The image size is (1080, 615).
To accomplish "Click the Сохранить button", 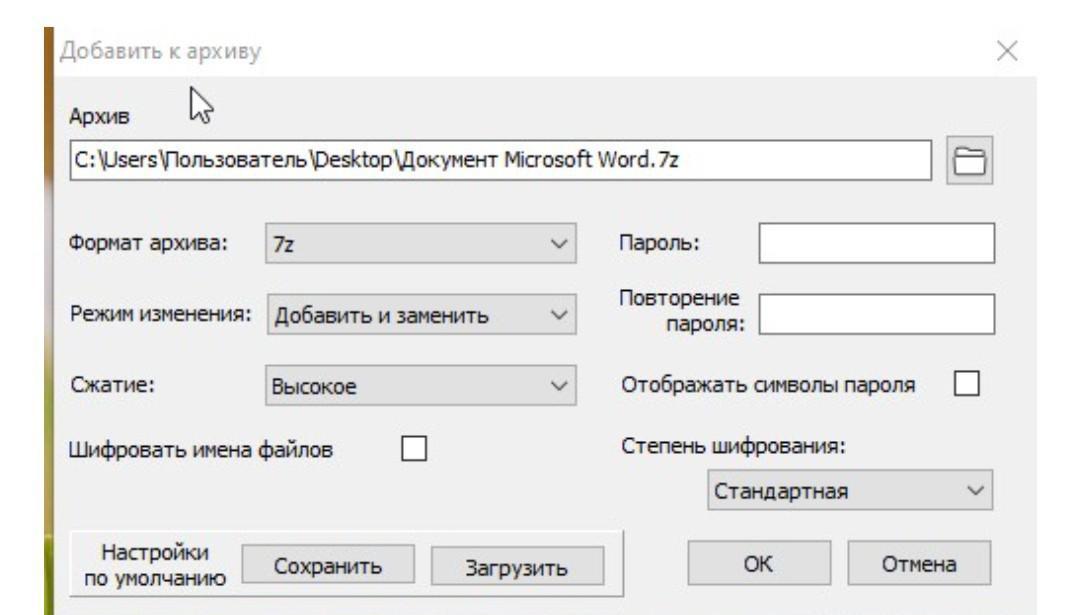I will coord(316,564).
